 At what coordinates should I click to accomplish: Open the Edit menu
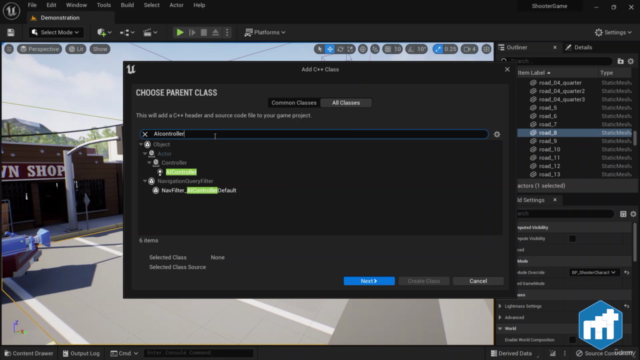51,5
